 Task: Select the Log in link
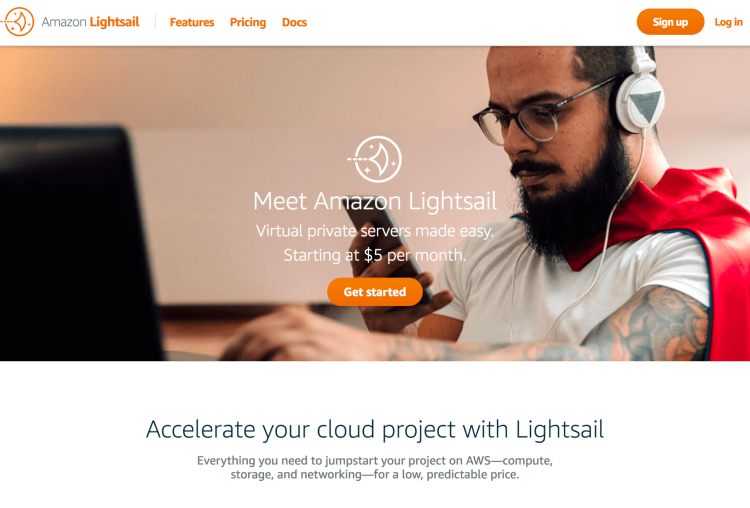[728, 22]
